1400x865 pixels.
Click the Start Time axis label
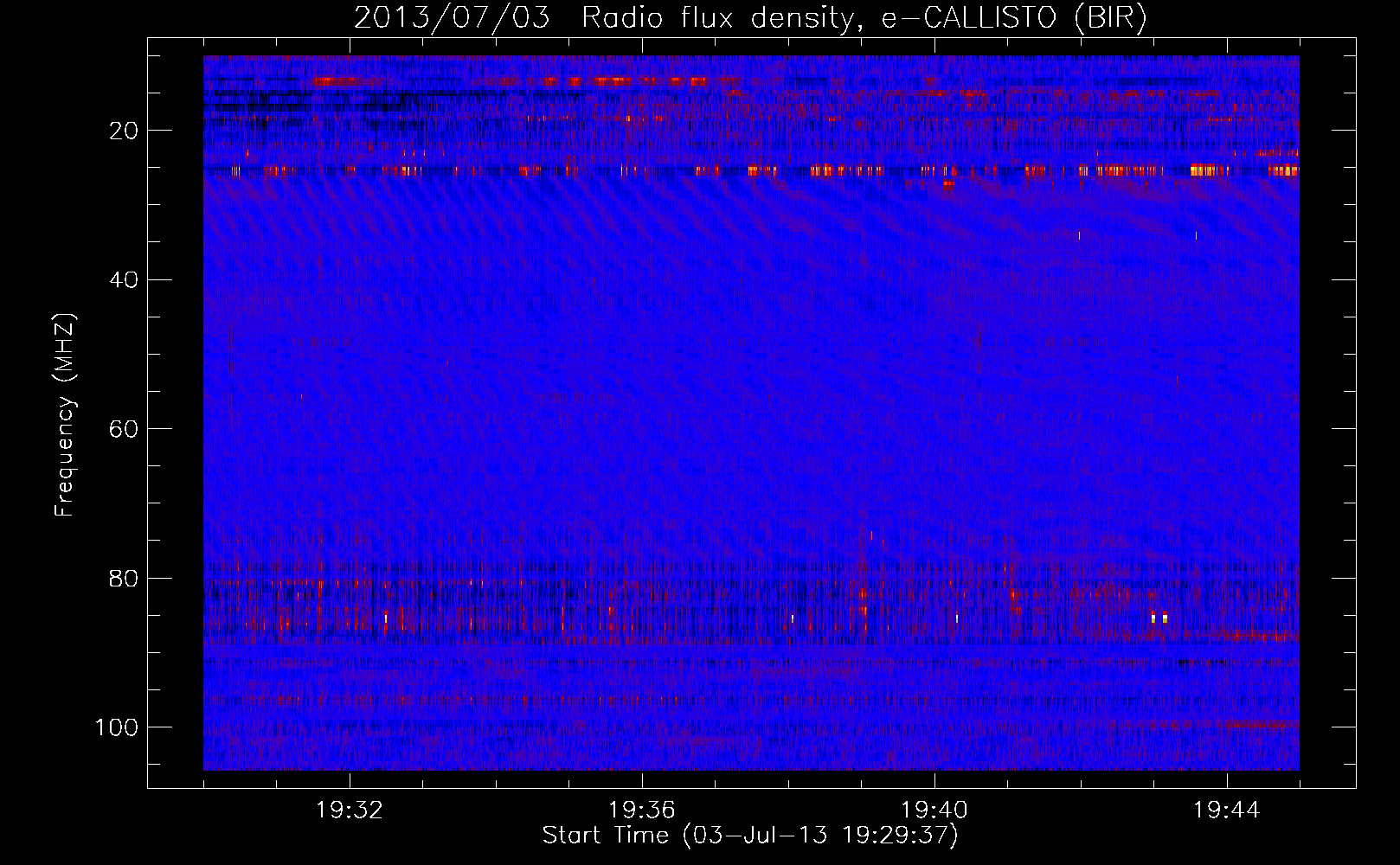pyautogui.click(x=750, y=836)
